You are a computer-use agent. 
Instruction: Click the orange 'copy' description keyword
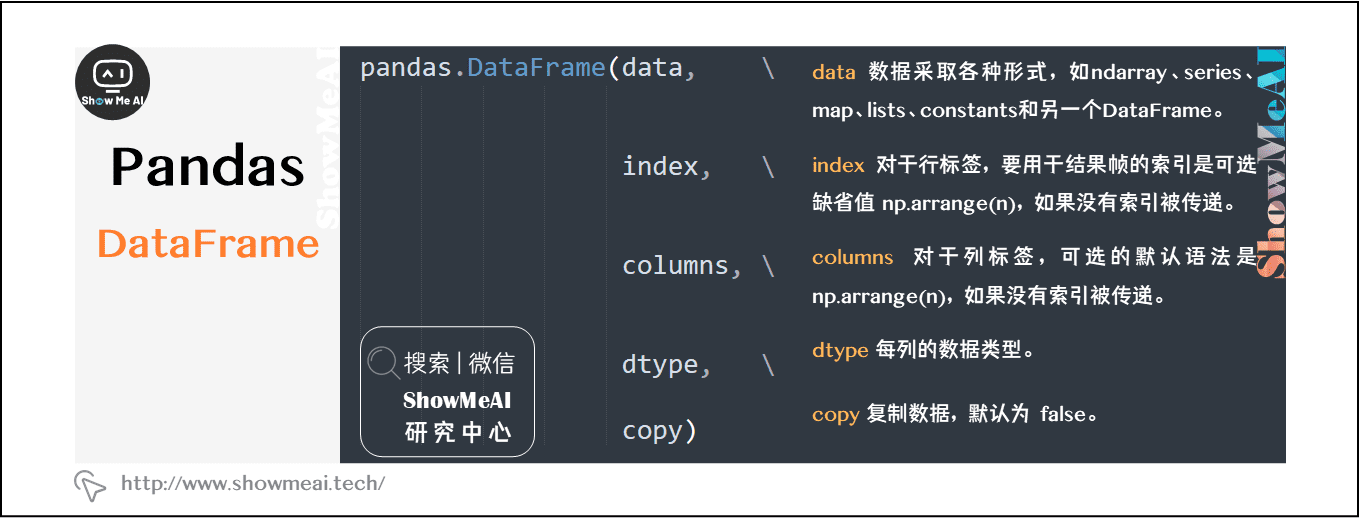tap(836, 415)
